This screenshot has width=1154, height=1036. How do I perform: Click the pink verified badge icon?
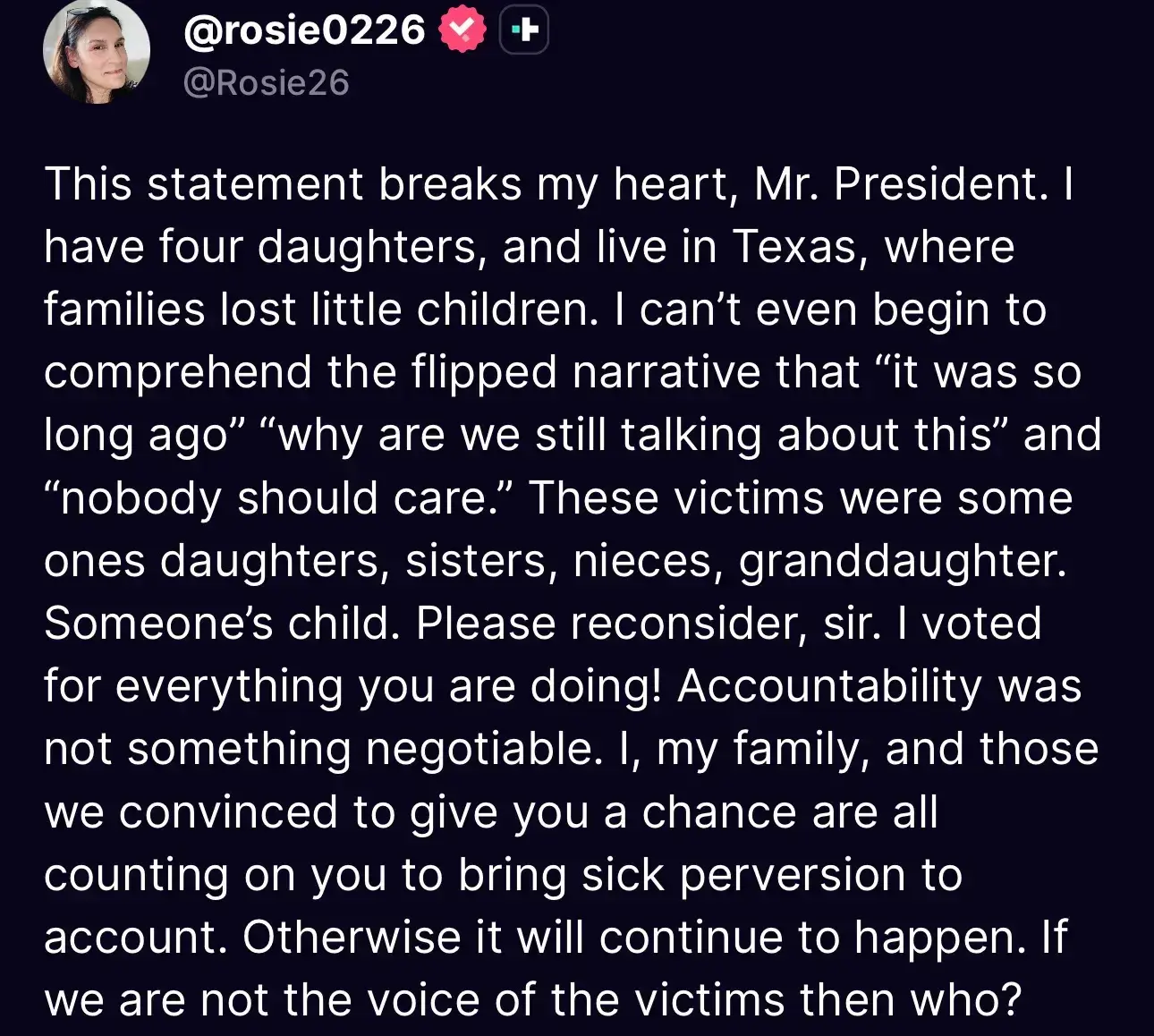click(462, 31)
